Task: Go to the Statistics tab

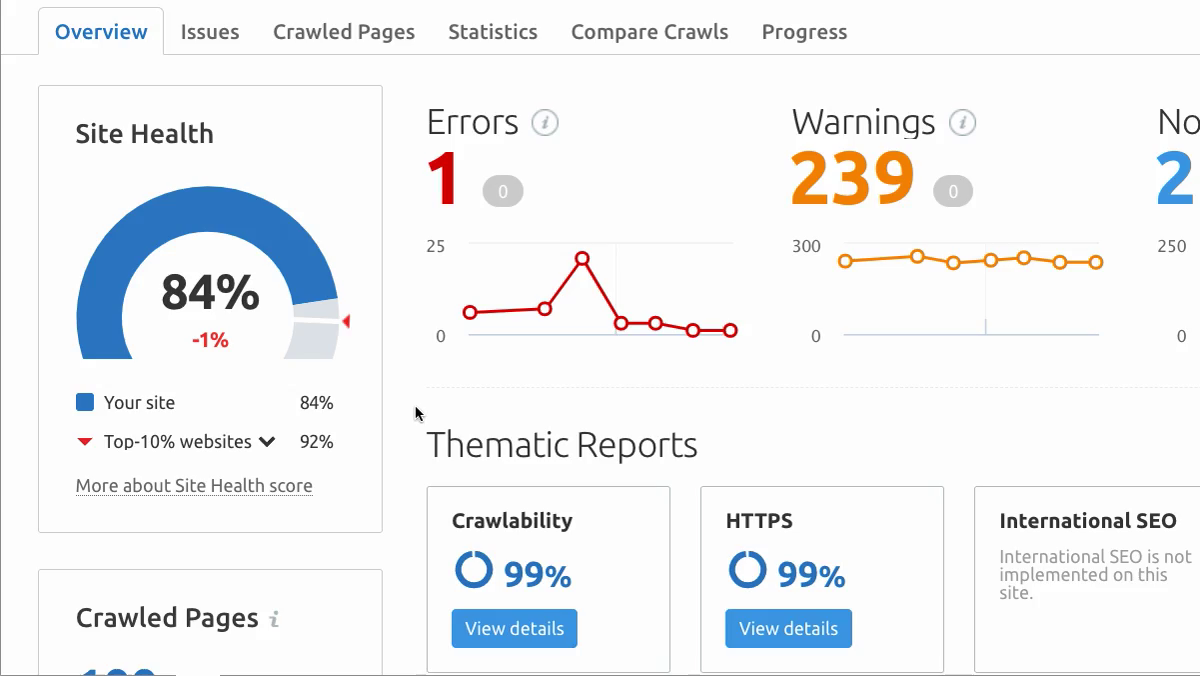Action: (x=492, y=31)
